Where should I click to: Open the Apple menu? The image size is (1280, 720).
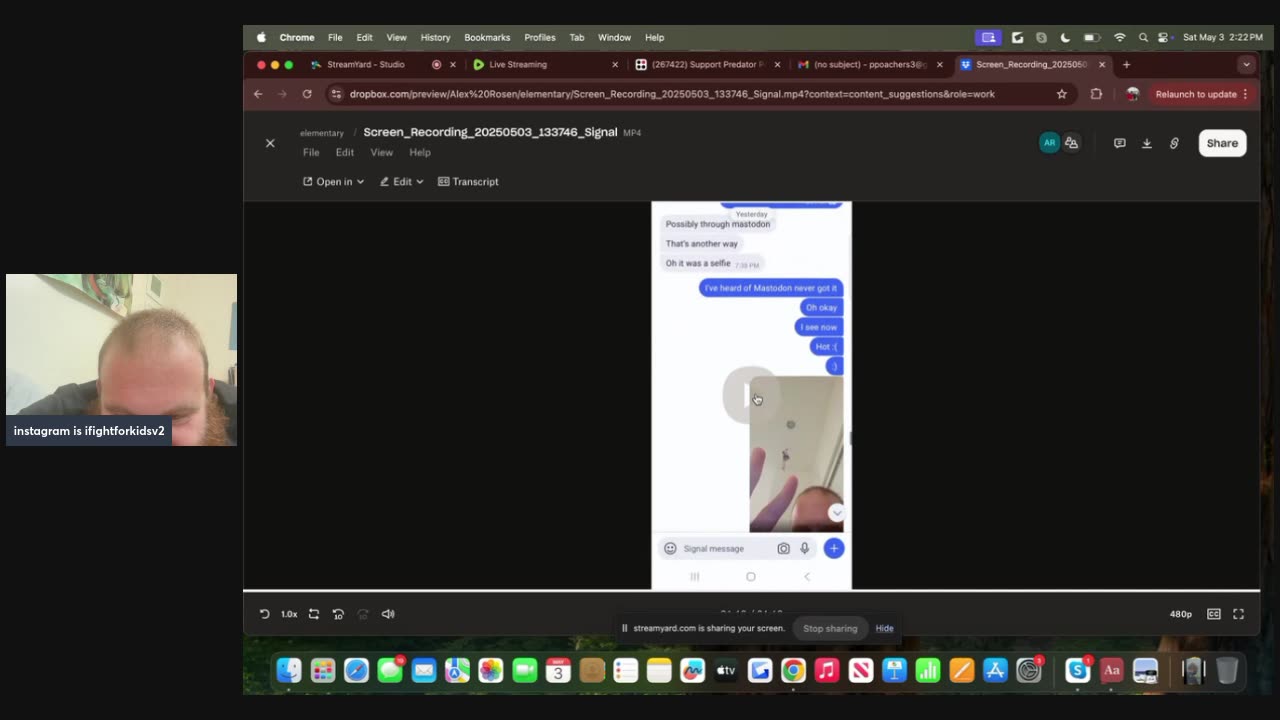(x=262, y=37)
